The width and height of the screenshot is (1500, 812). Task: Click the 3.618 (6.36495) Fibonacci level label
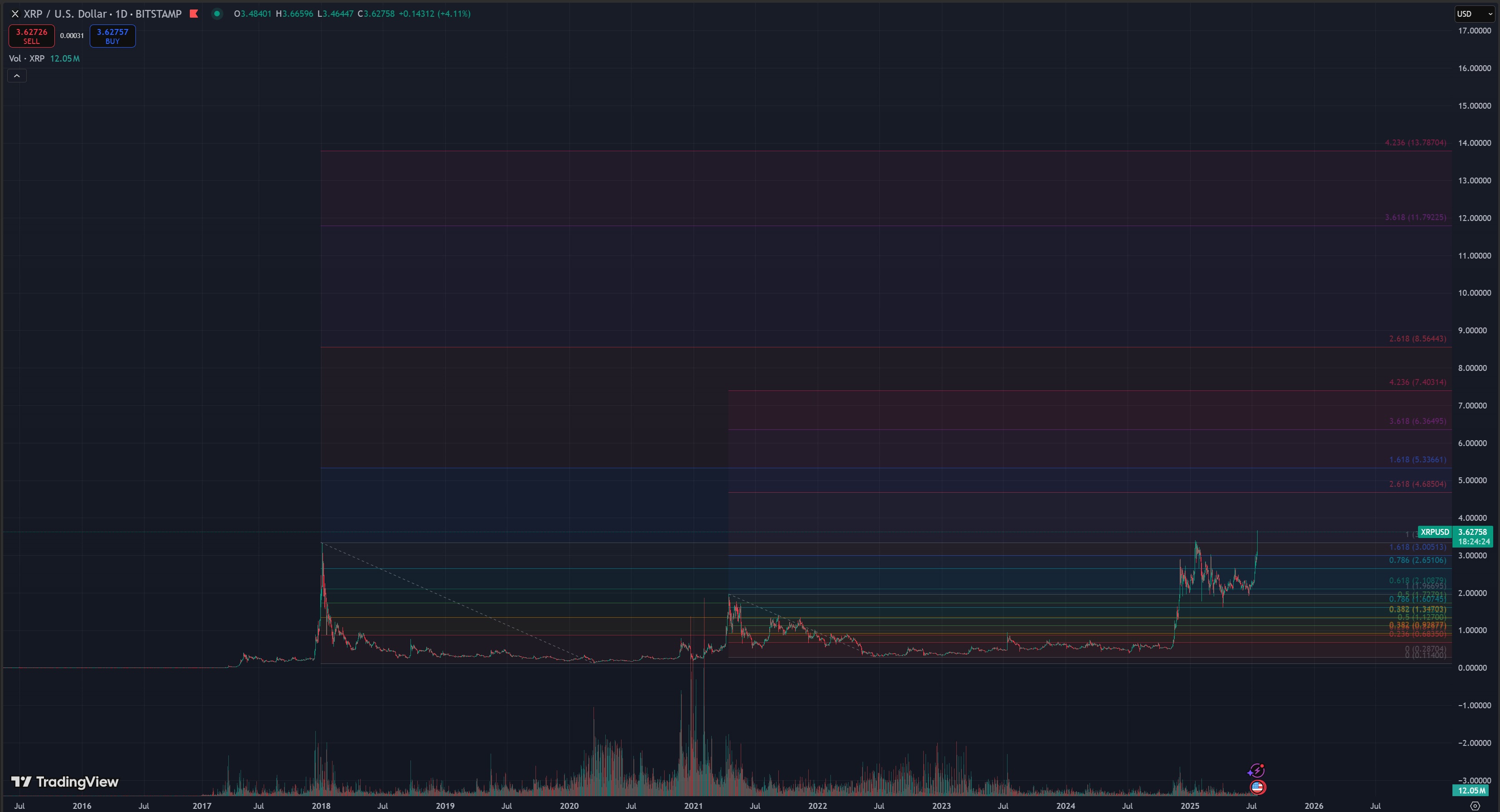coord(1417,421)
